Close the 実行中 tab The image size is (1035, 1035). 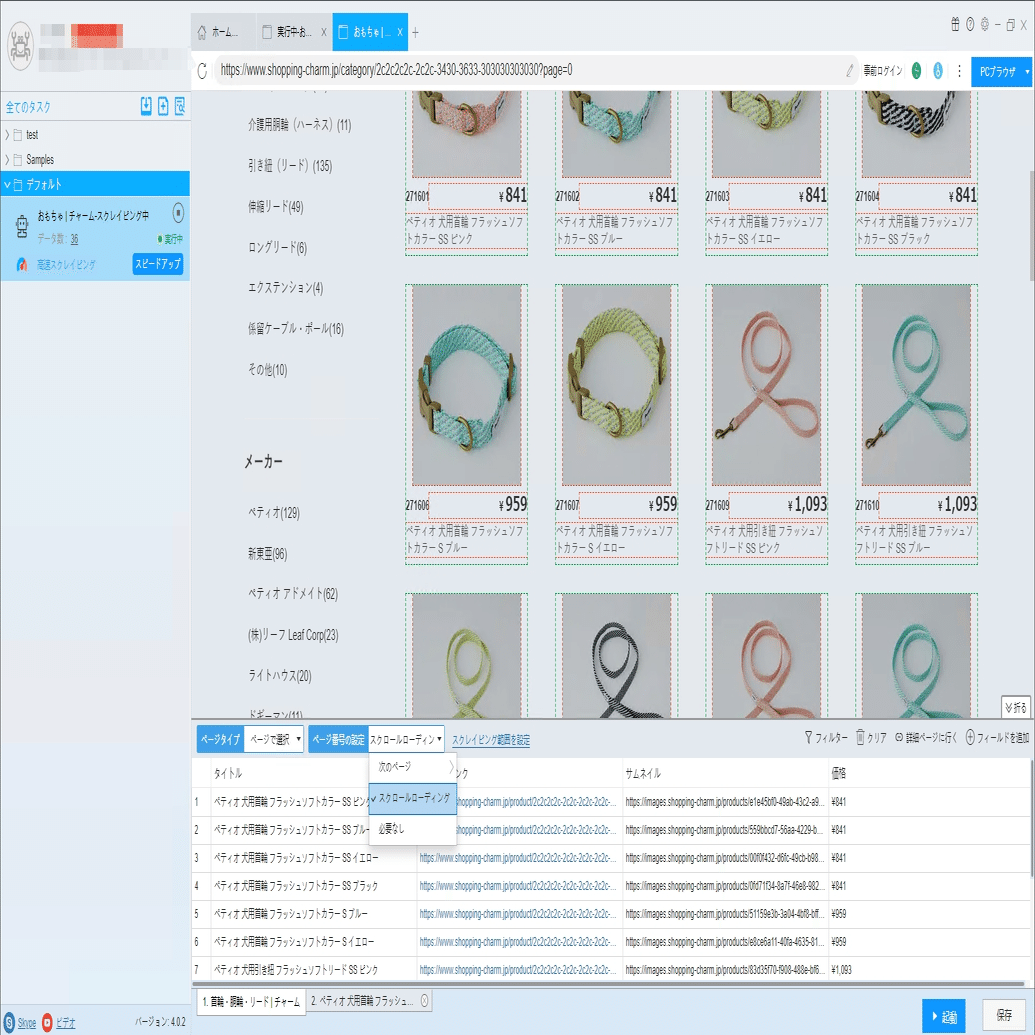point(323,32)
